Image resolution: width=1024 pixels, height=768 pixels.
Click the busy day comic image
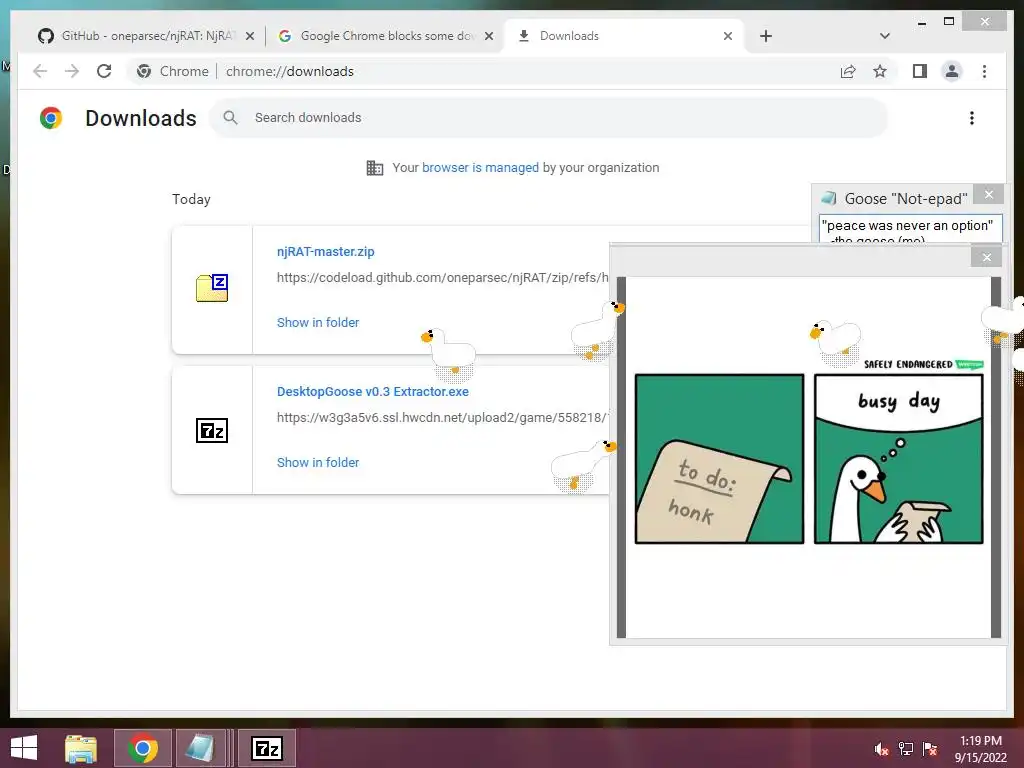coord(899,458)
